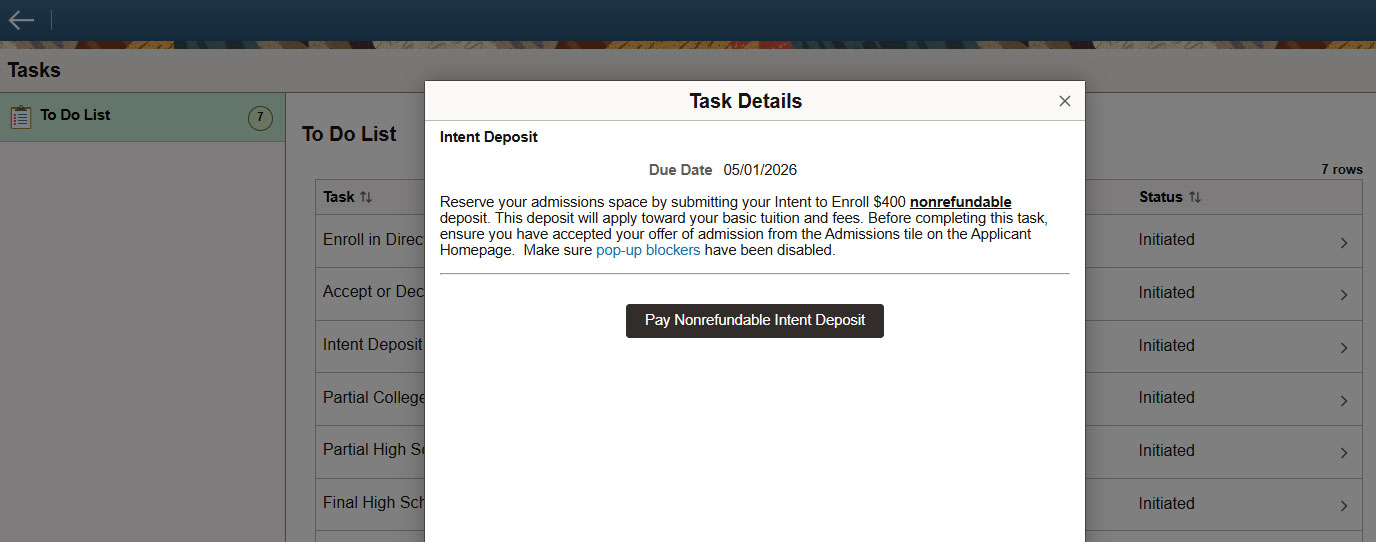
Task: Close the Task Details dialog
Action: 1064,101
